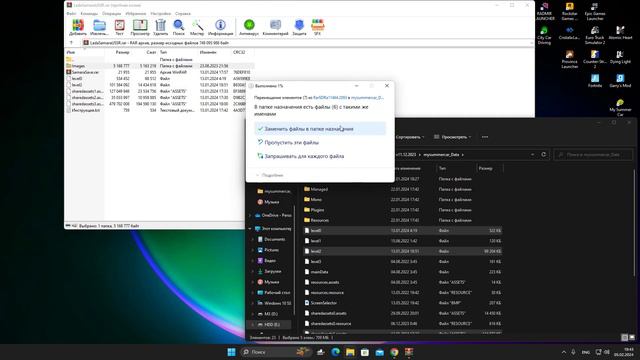Follow the mysummercar destination link in the copy dialog
This screenshot has height=360, width=640.
click(367, 98)
